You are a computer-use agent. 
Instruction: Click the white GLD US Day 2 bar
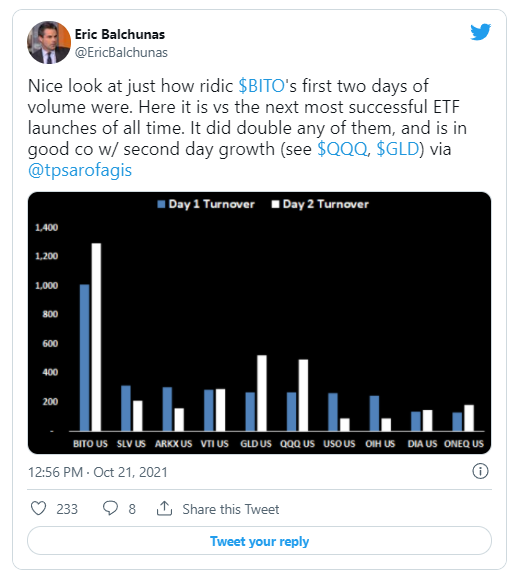(x=262, y=393)
